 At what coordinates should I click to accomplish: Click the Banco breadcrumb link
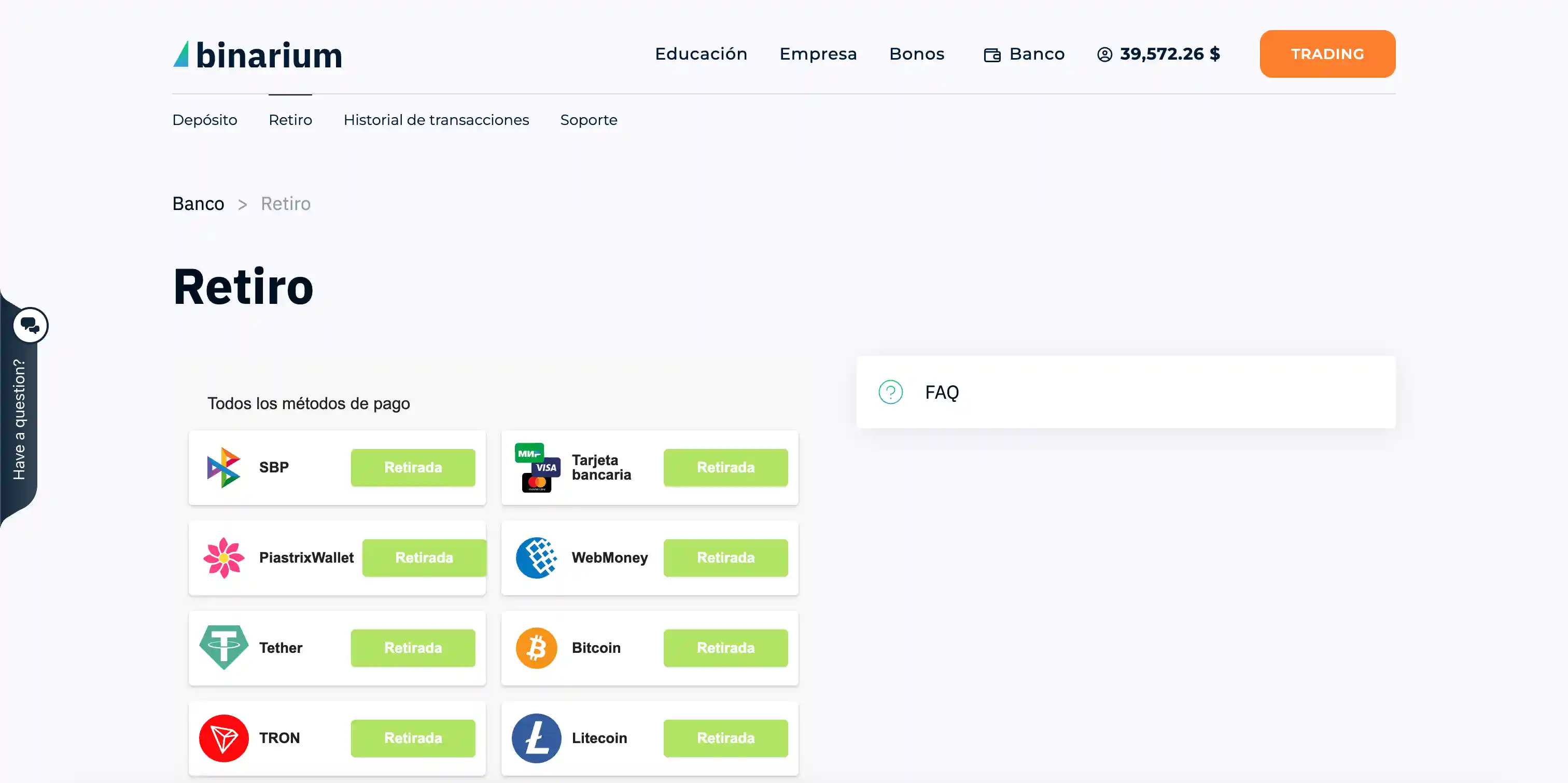point(199,203)
